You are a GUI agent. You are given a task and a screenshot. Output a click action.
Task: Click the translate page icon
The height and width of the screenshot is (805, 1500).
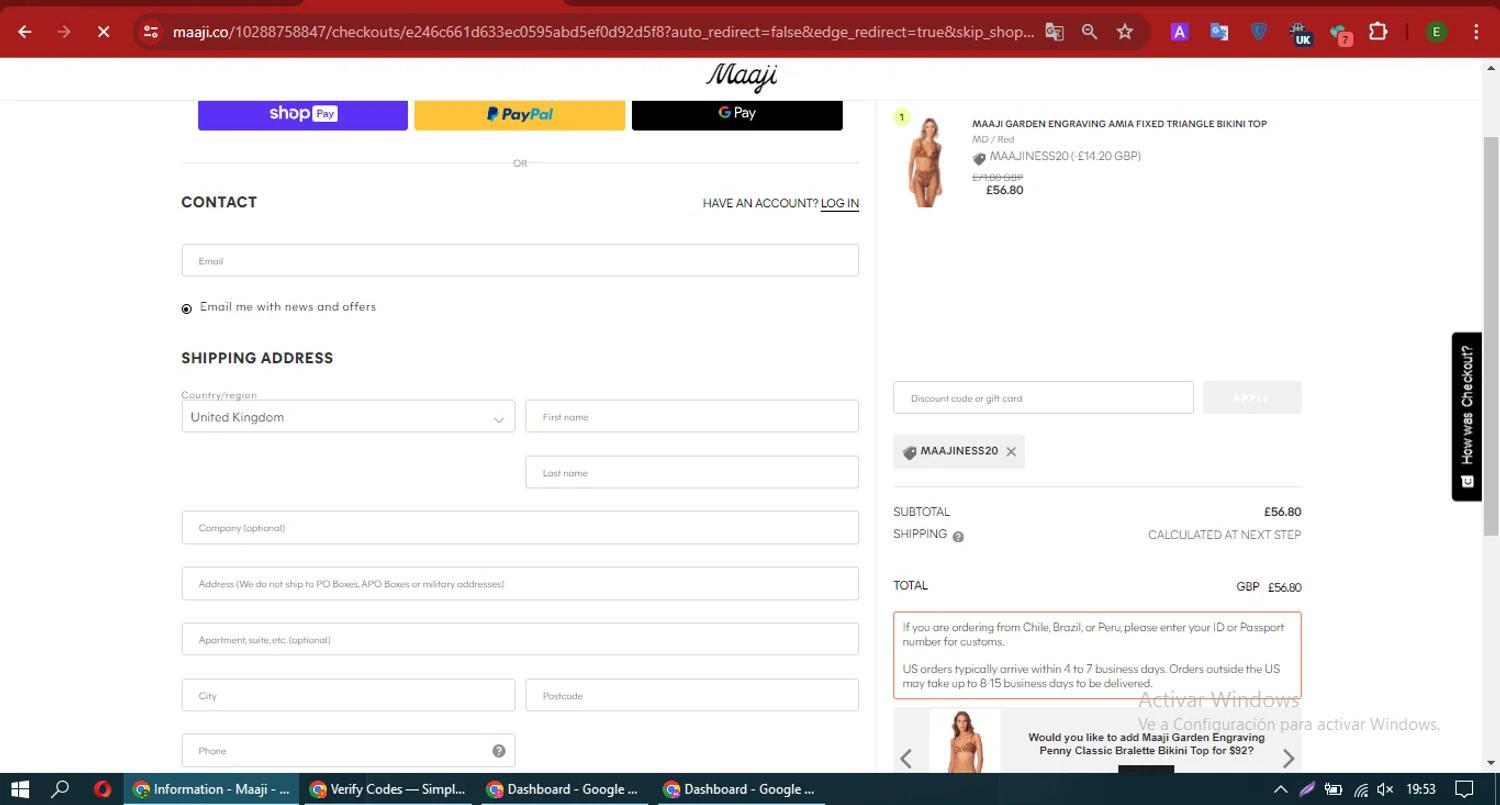tap(1054, 32)
